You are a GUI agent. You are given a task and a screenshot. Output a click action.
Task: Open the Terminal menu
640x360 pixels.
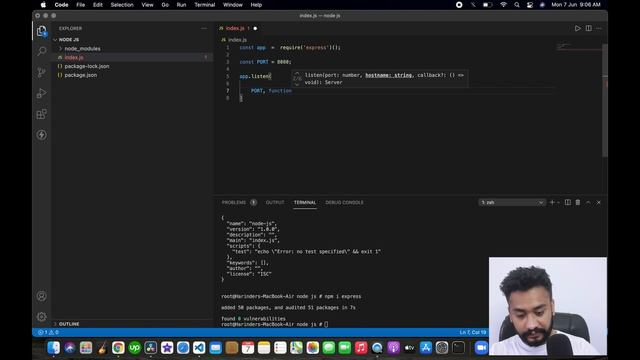(204, 5)
